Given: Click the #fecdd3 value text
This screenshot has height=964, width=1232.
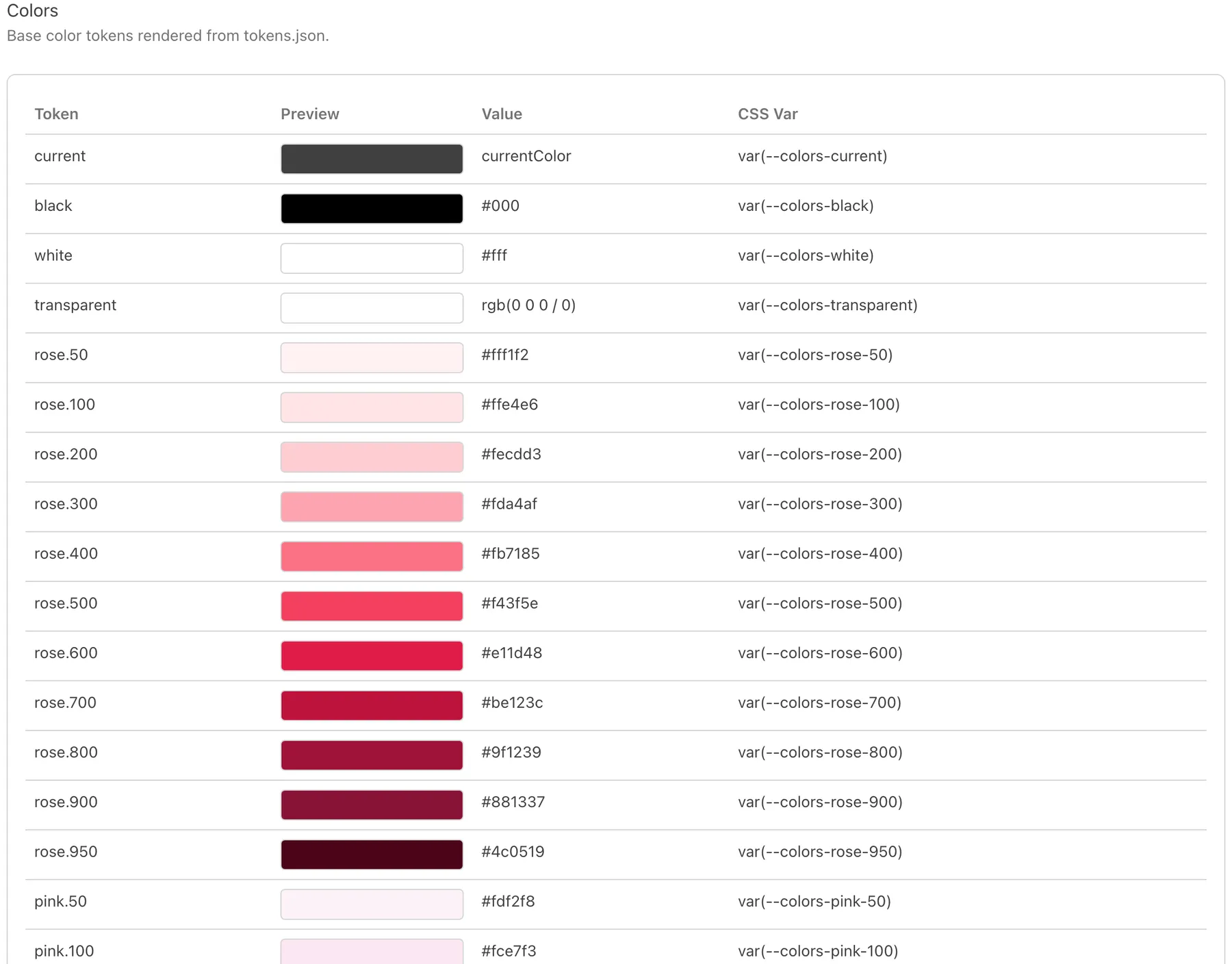Looking at the screenshot, I should point(511,455).
